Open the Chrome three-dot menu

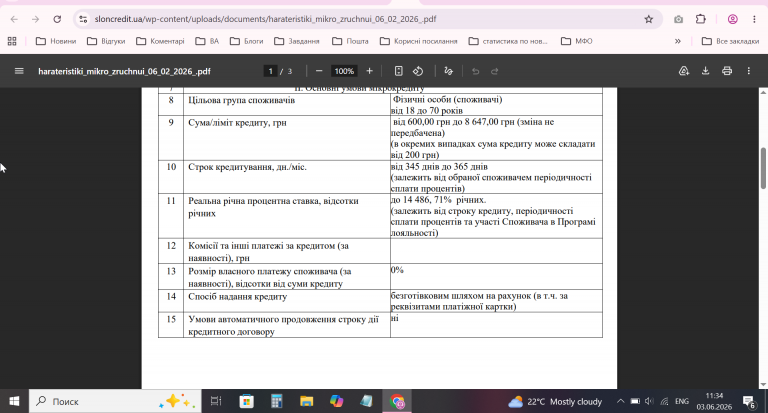click(x=754, y=19)
